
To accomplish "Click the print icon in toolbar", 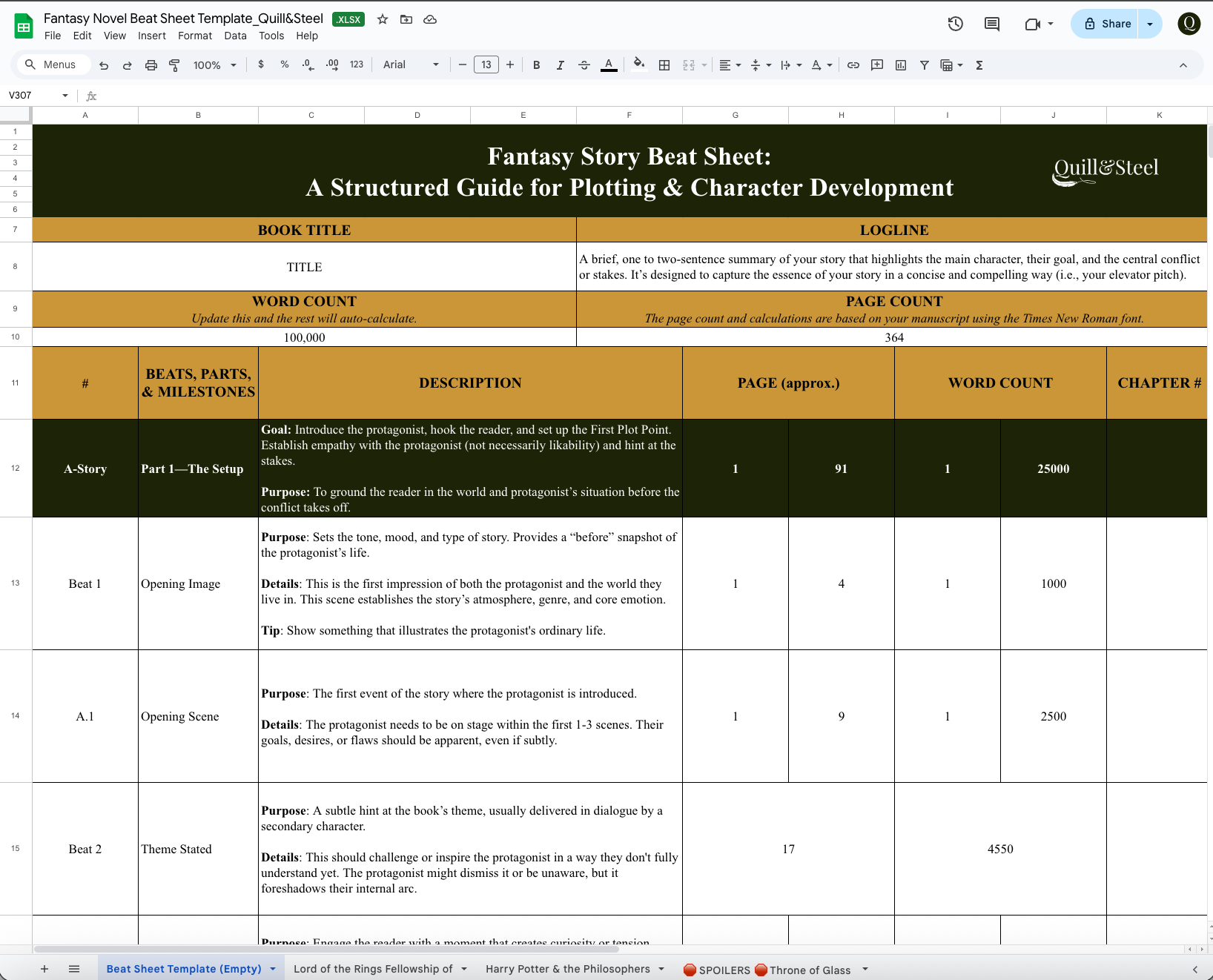I will (x=151, y=65).
